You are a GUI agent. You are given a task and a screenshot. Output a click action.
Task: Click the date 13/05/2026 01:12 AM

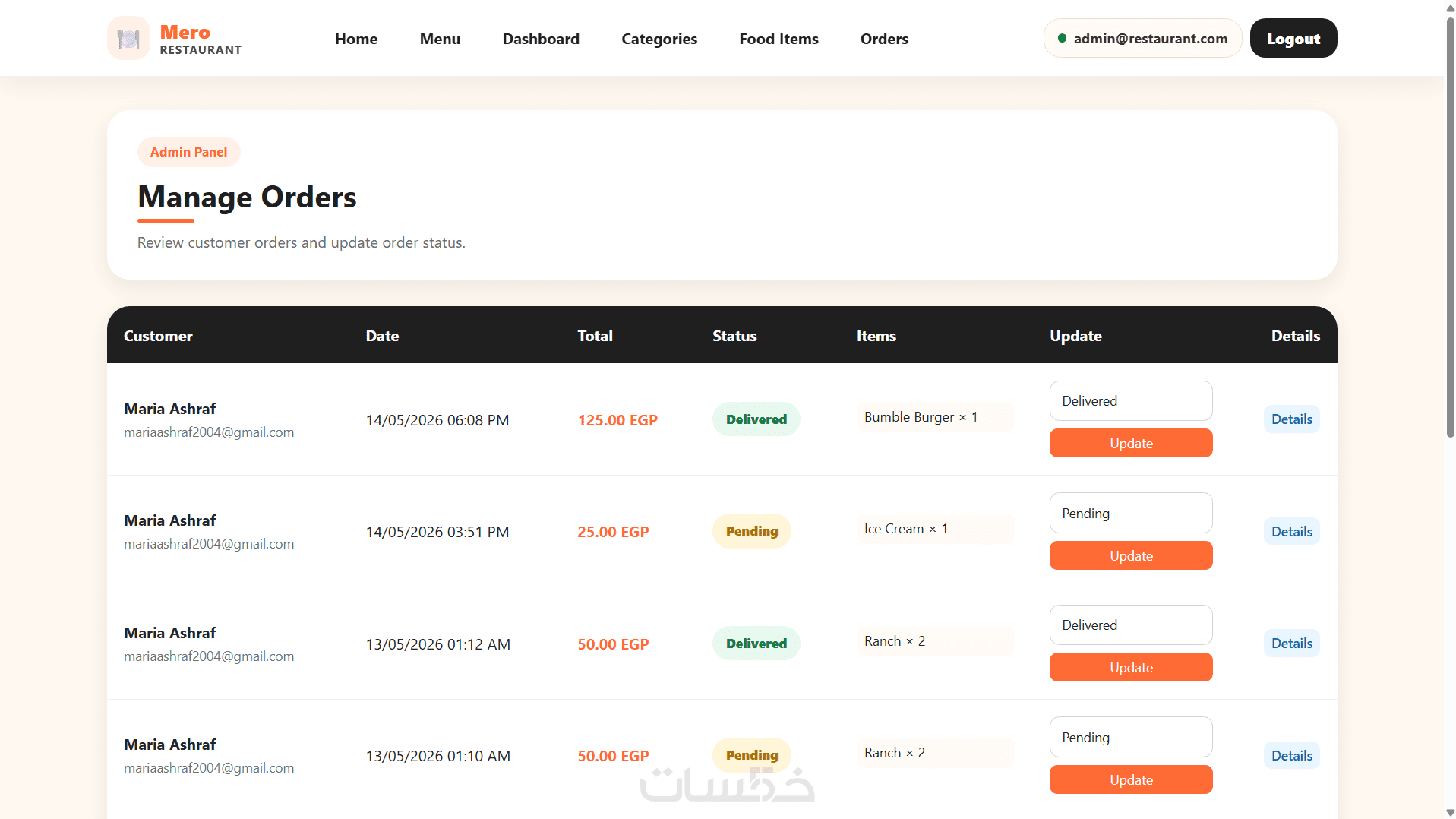(x=438, y=644)
